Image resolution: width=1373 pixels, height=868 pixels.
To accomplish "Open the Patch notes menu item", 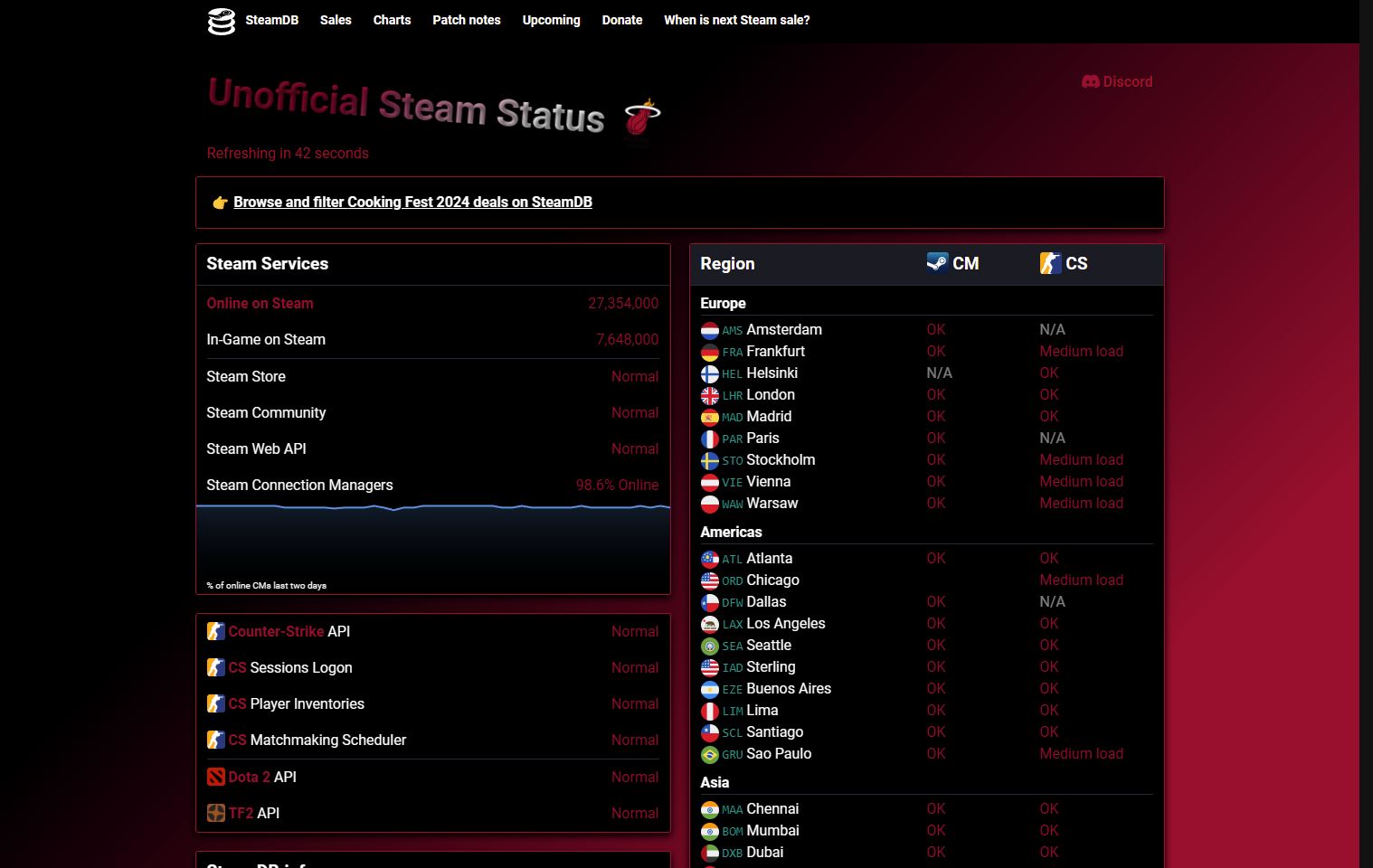I will point(467,20).
